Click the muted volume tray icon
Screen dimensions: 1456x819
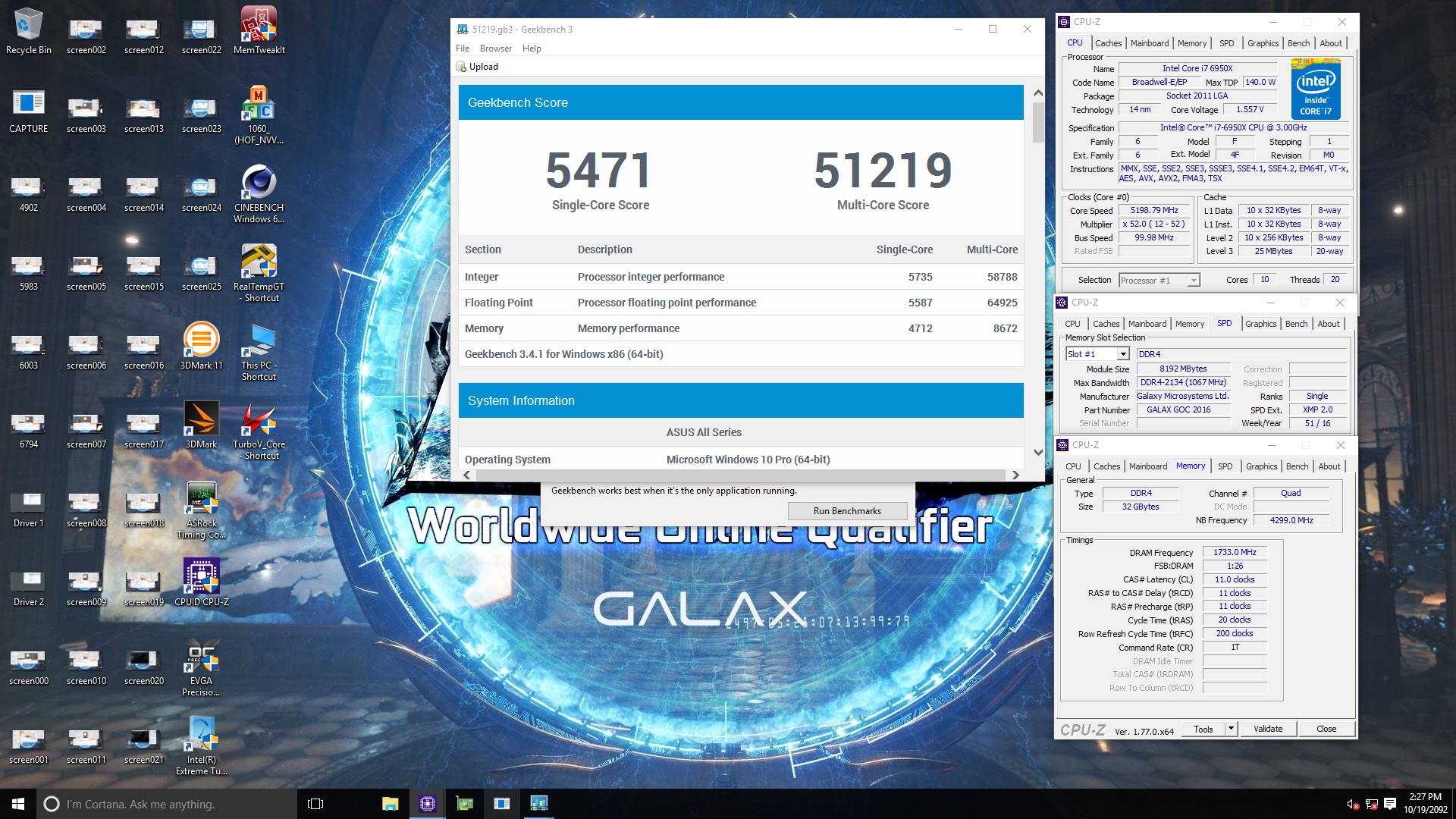pos(1352,804)
